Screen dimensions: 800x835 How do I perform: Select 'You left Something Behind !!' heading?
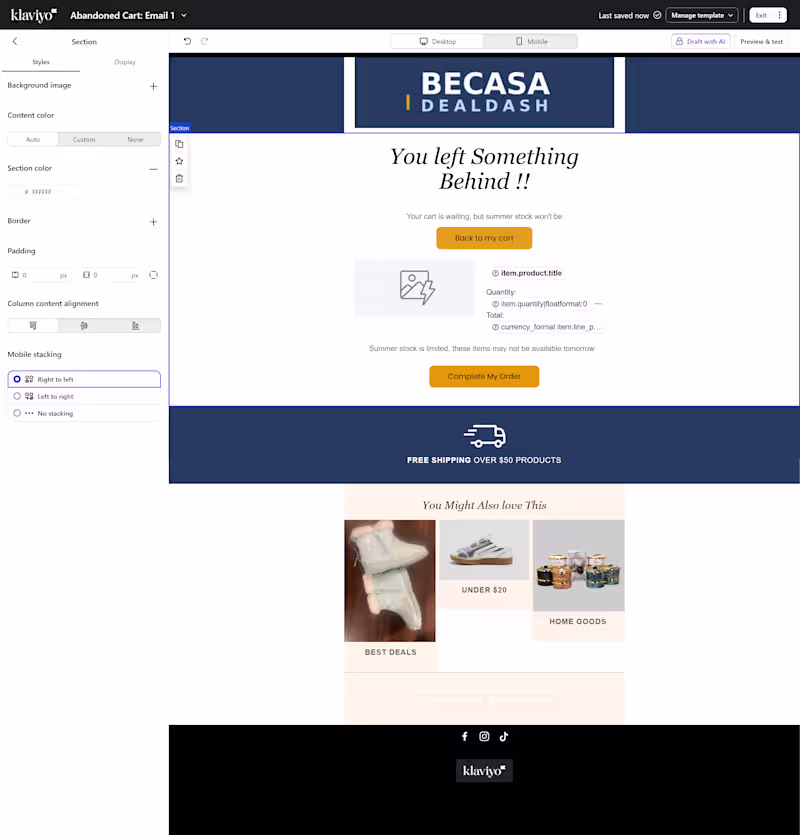pos(484,169)
